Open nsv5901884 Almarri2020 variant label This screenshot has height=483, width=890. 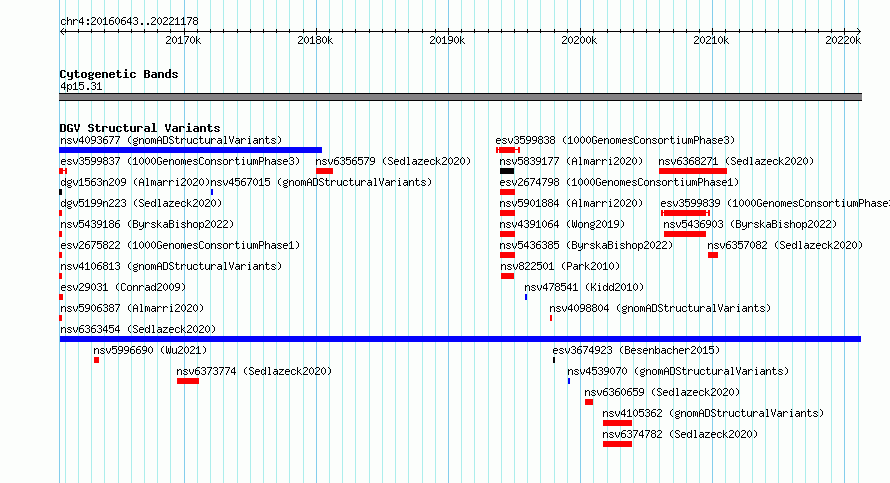point(571,203)
